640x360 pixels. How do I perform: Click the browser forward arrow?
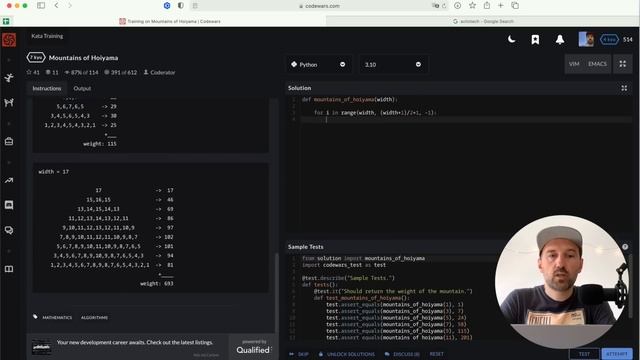click(x=70, y=6)
